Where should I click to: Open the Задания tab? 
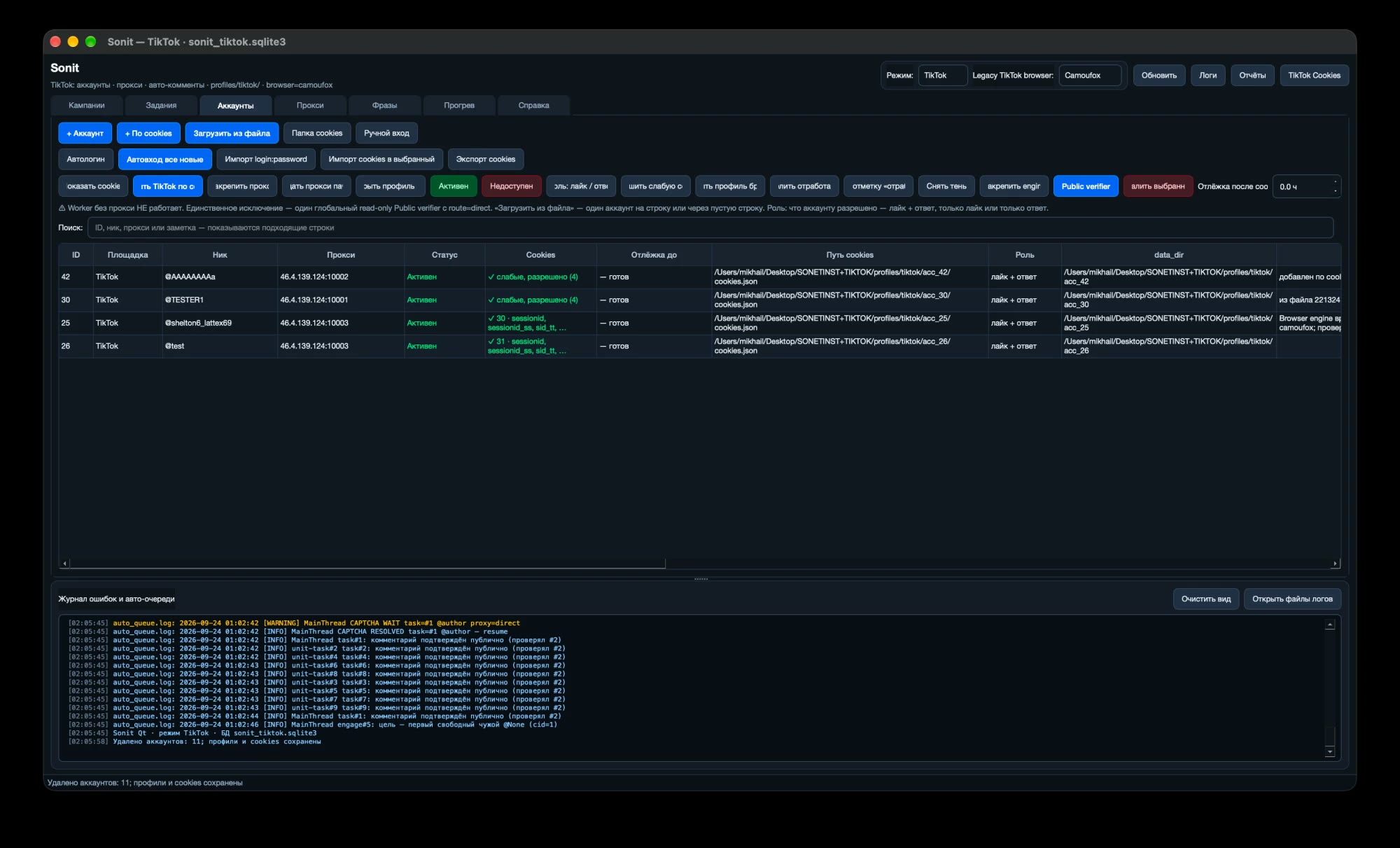tap(161, 105)
